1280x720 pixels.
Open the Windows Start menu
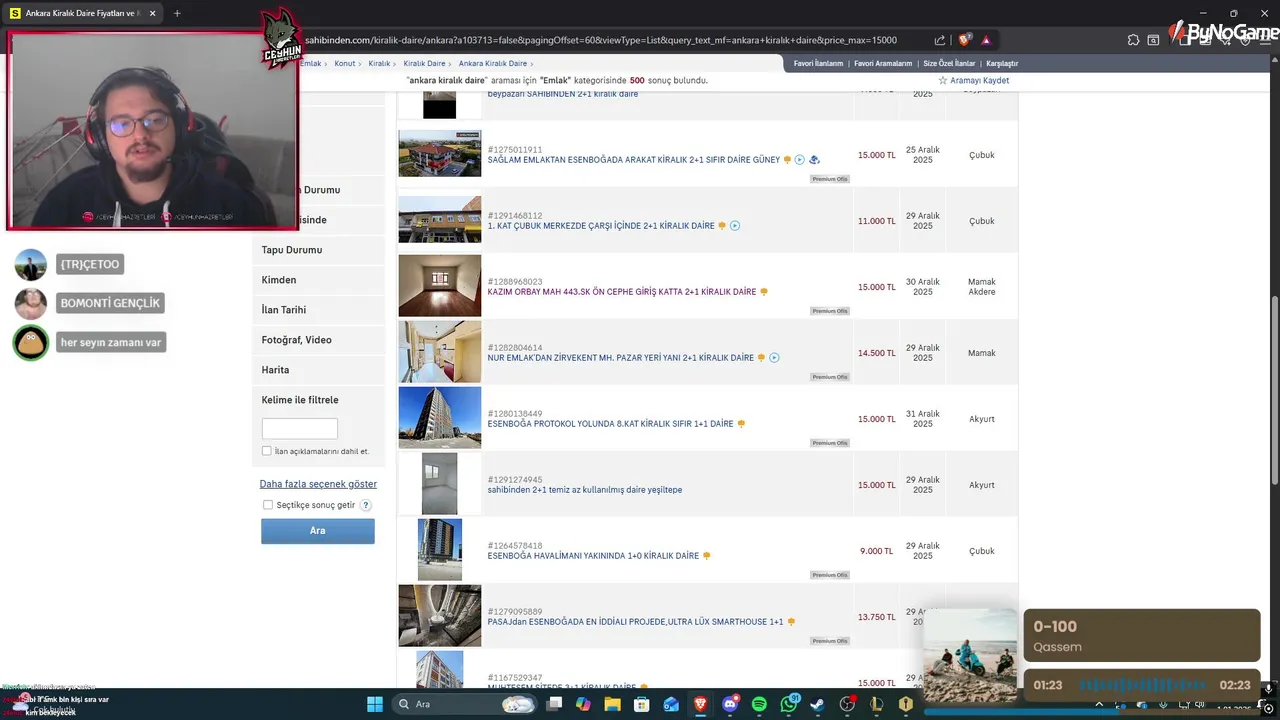(x=374, y=704)
